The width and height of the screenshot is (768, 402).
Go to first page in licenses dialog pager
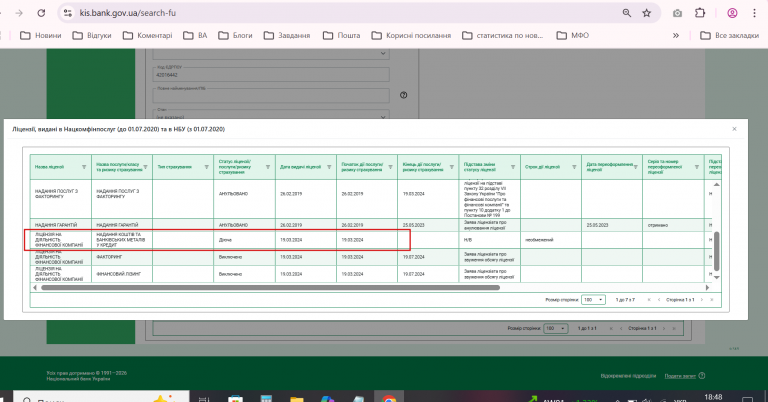point(649,300)
